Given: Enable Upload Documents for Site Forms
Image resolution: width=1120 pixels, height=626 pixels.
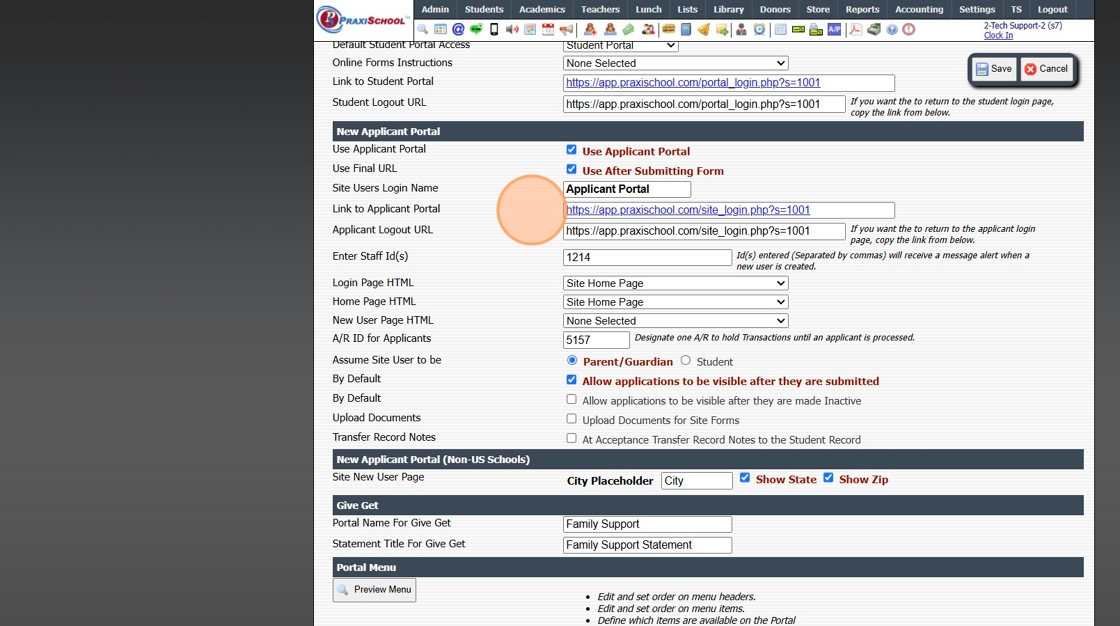Looking at the screenshot, I should tap(571, 419).
